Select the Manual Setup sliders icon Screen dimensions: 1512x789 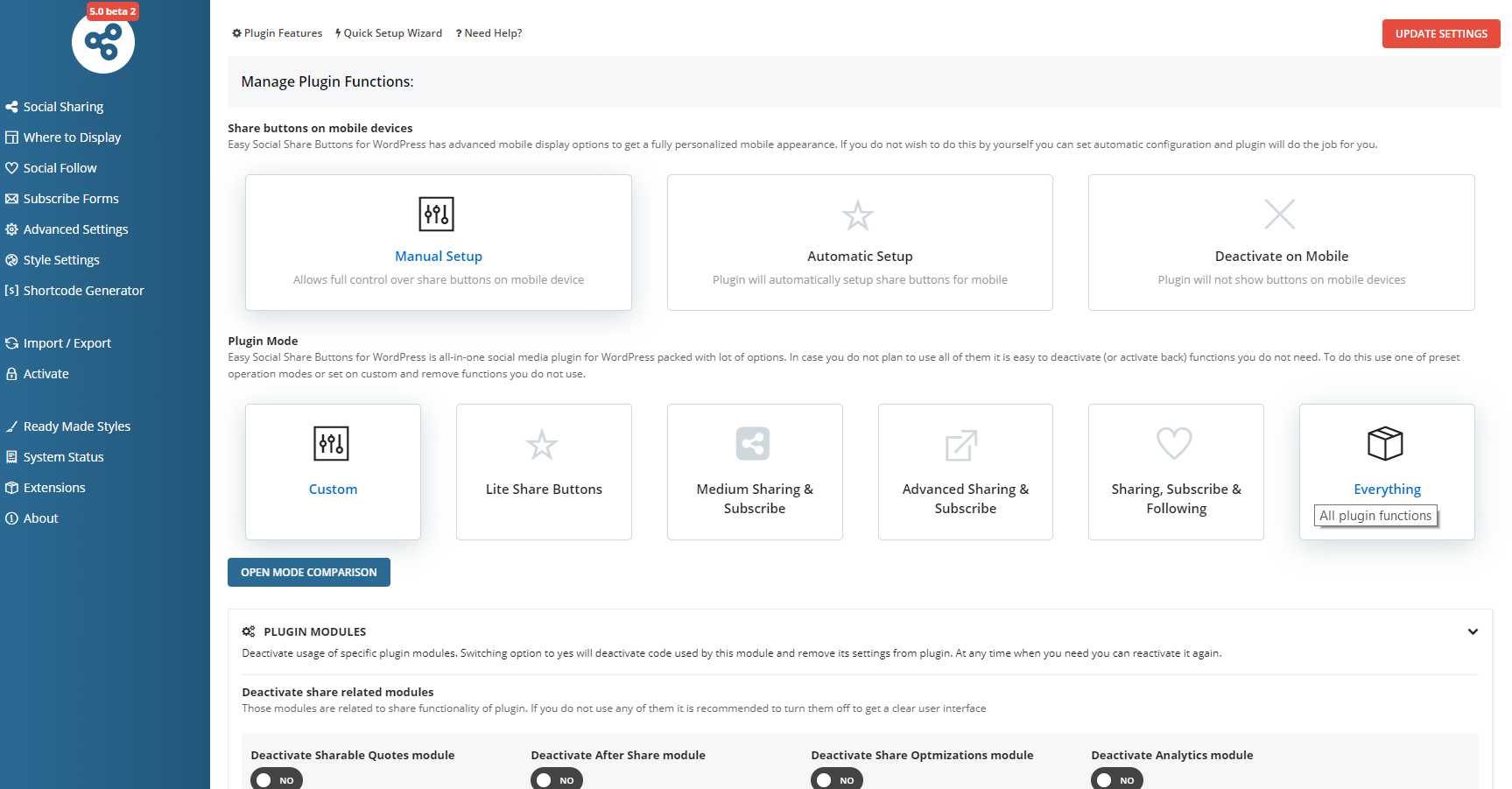tap(438, 214)
